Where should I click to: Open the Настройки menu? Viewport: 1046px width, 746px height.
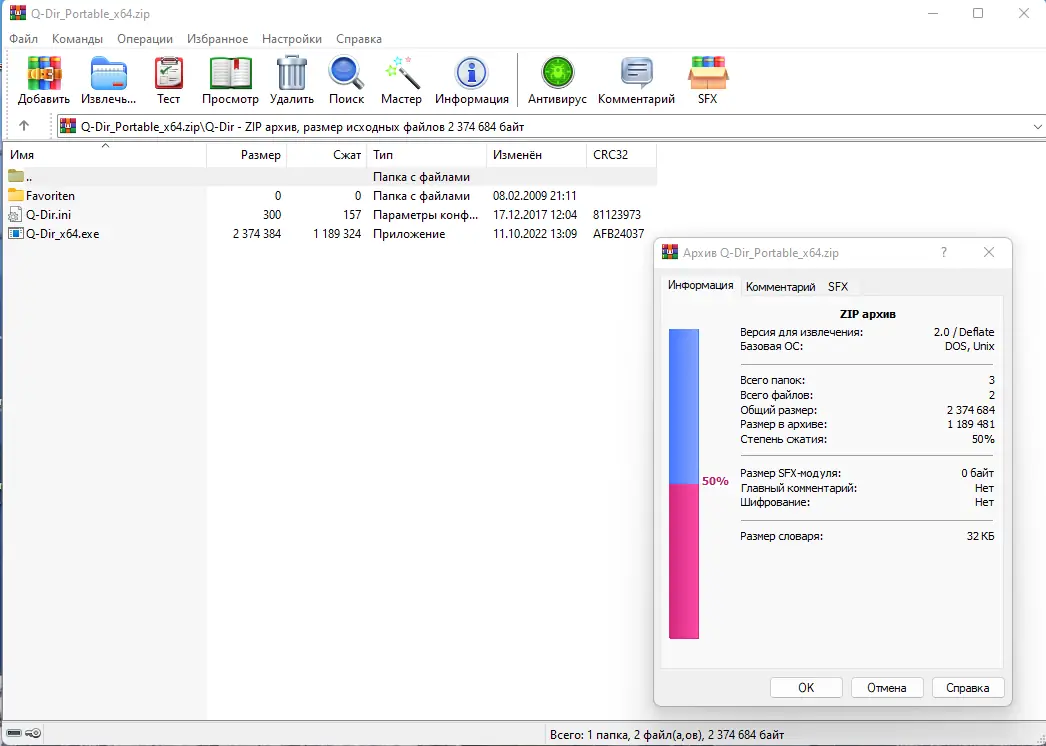point(292,39)
